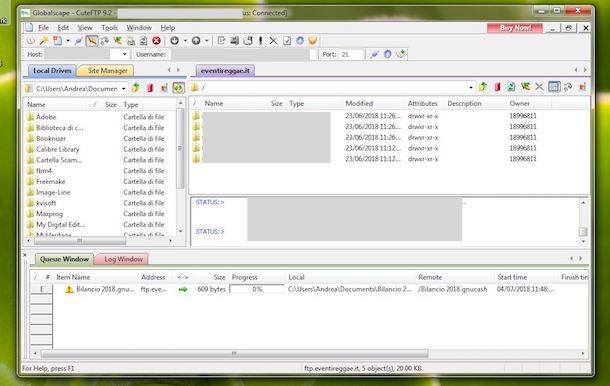The width and height of the screenshot is (610, 386).
Task: Click the Quick Connect plug icon
Action: pyautogui.click(x=79, y=40)
